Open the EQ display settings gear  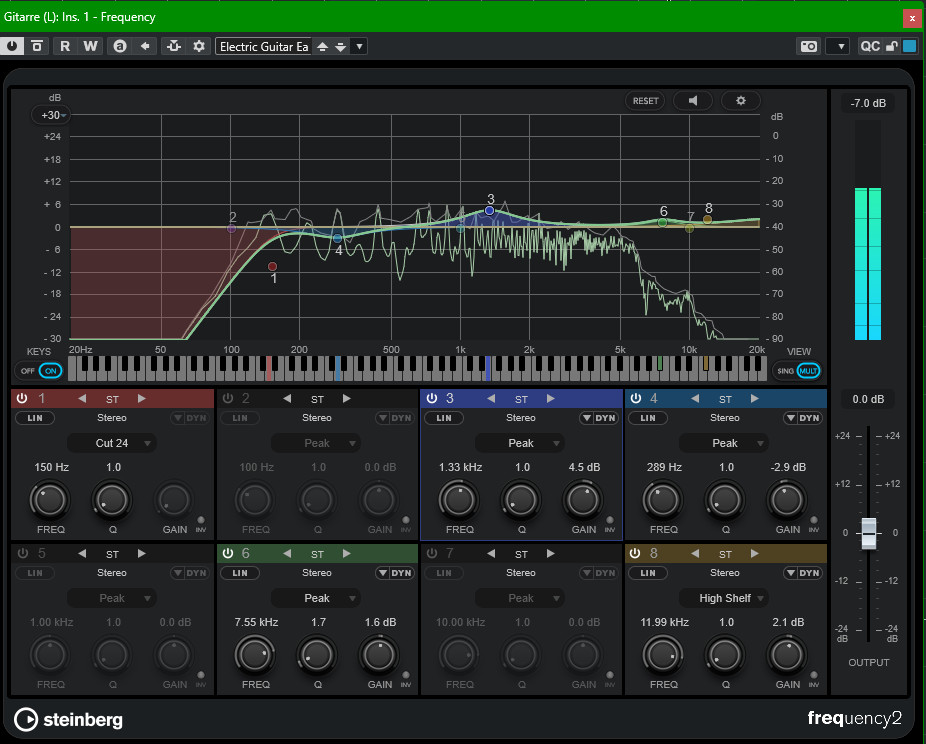tap(741, 101)
